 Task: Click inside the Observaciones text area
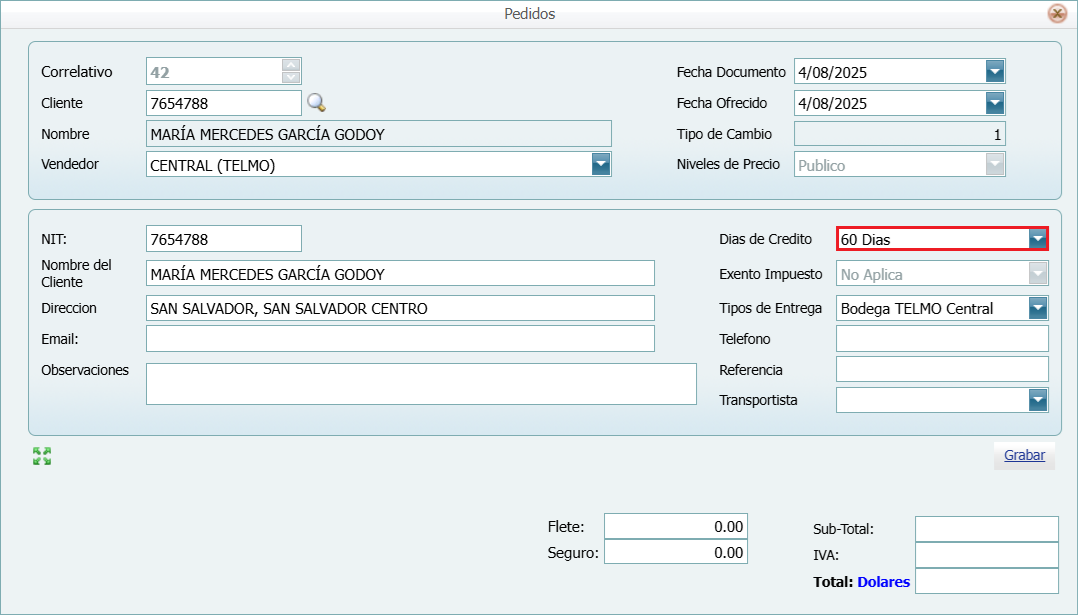420,384
